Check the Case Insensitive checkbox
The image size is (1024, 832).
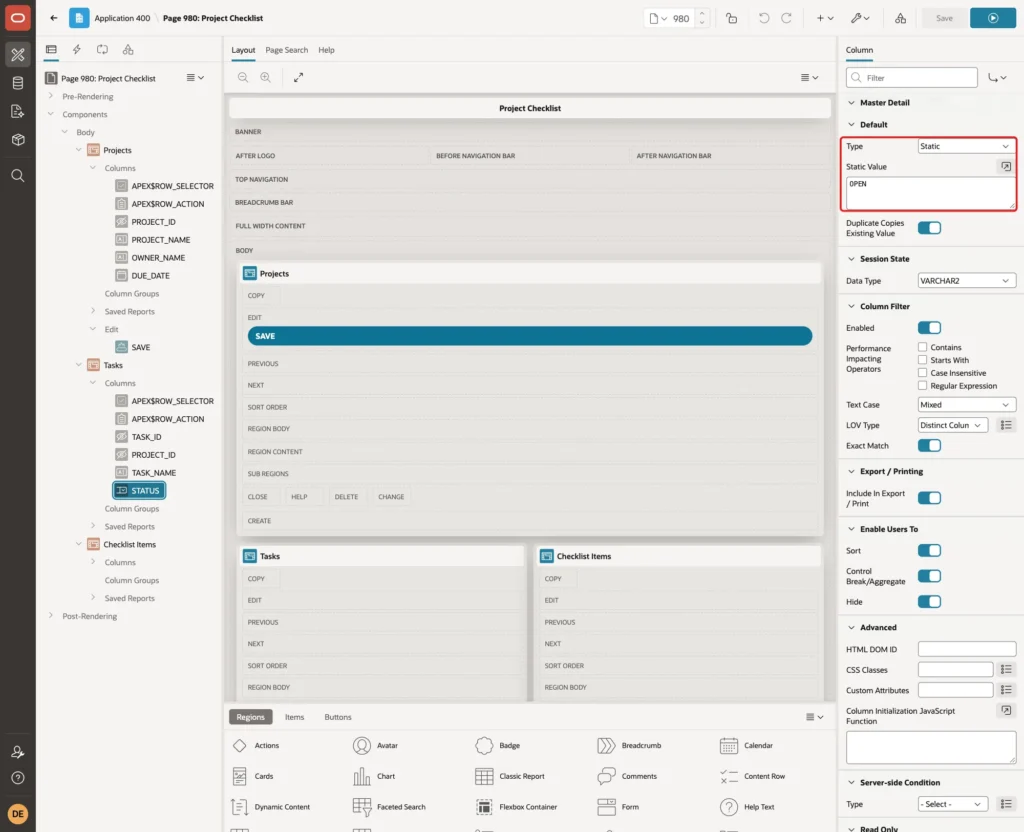[x=922, y=373]
